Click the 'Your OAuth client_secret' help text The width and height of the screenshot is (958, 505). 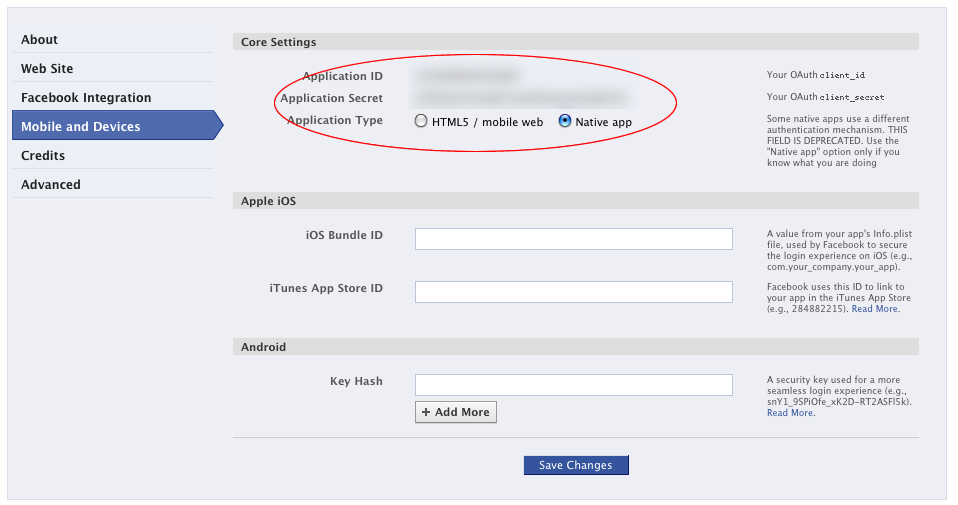point(825,97)
